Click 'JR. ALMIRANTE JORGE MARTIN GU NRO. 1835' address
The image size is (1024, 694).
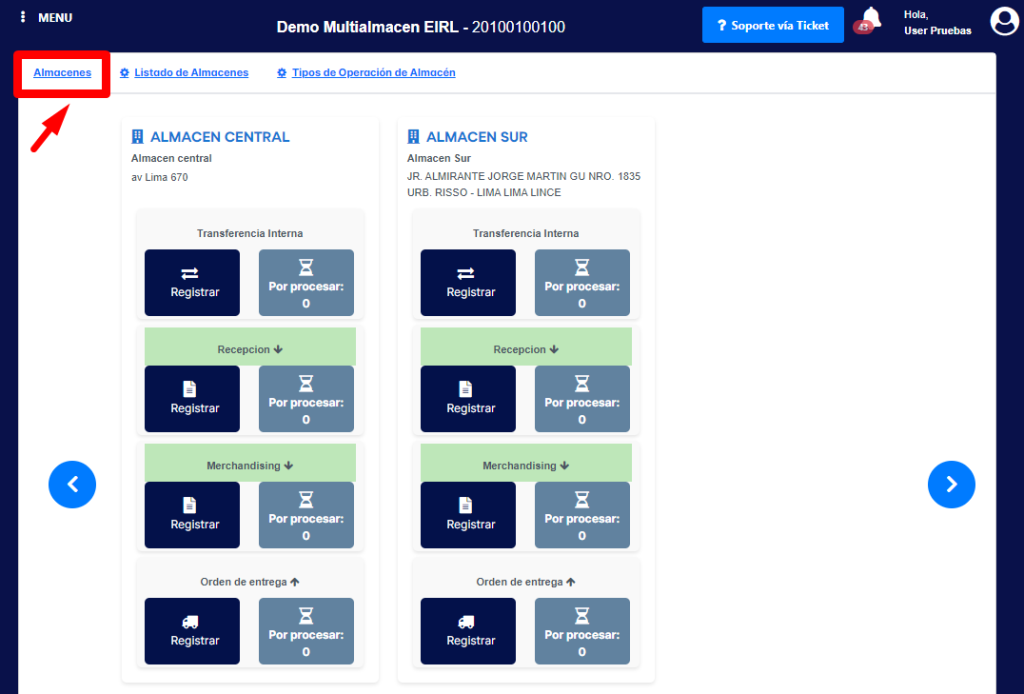click(x=524, y=176)
